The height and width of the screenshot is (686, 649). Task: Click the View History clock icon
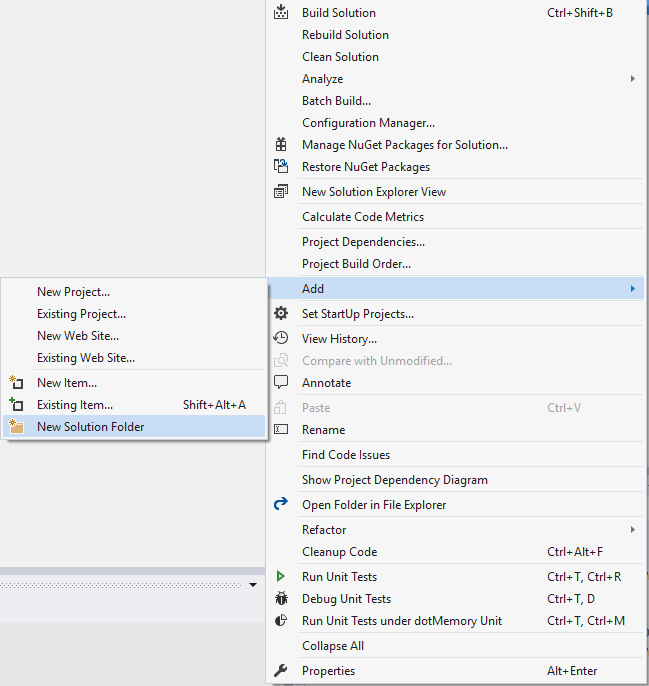[281, 339]
